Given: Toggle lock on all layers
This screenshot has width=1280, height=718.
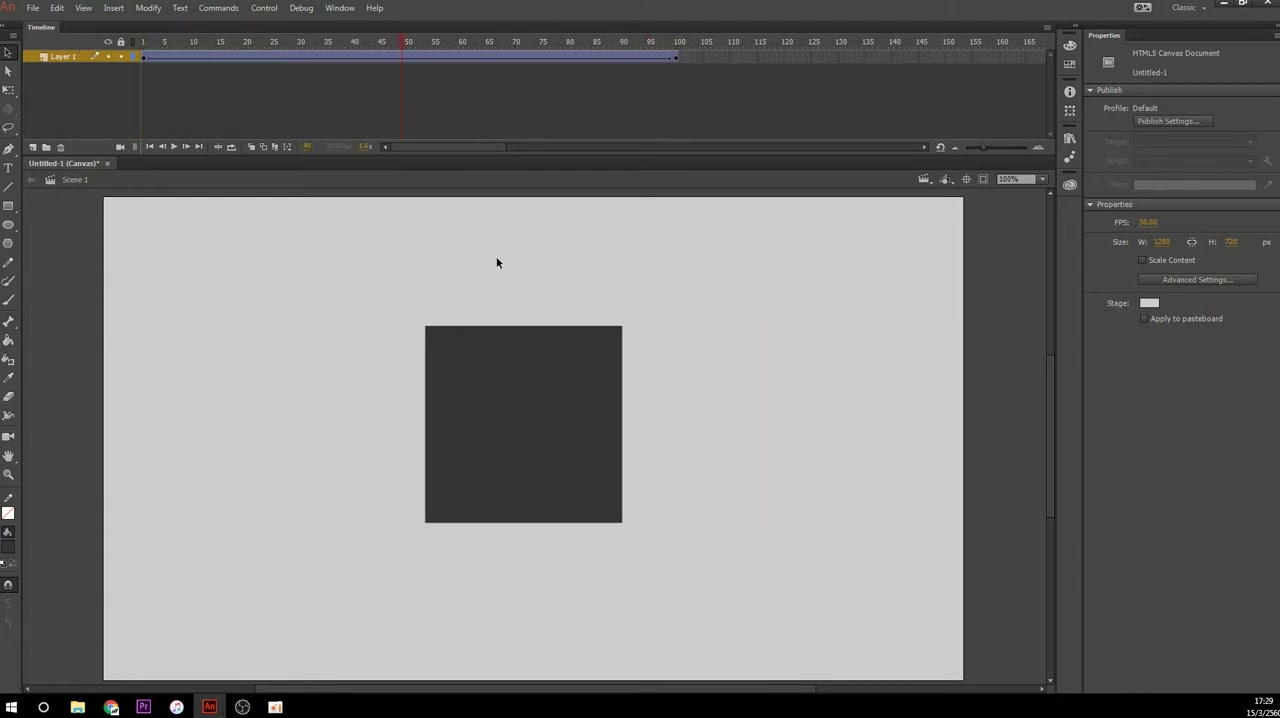Looking at the screenshot, I should pyautogui.click(x=121, y=42).
